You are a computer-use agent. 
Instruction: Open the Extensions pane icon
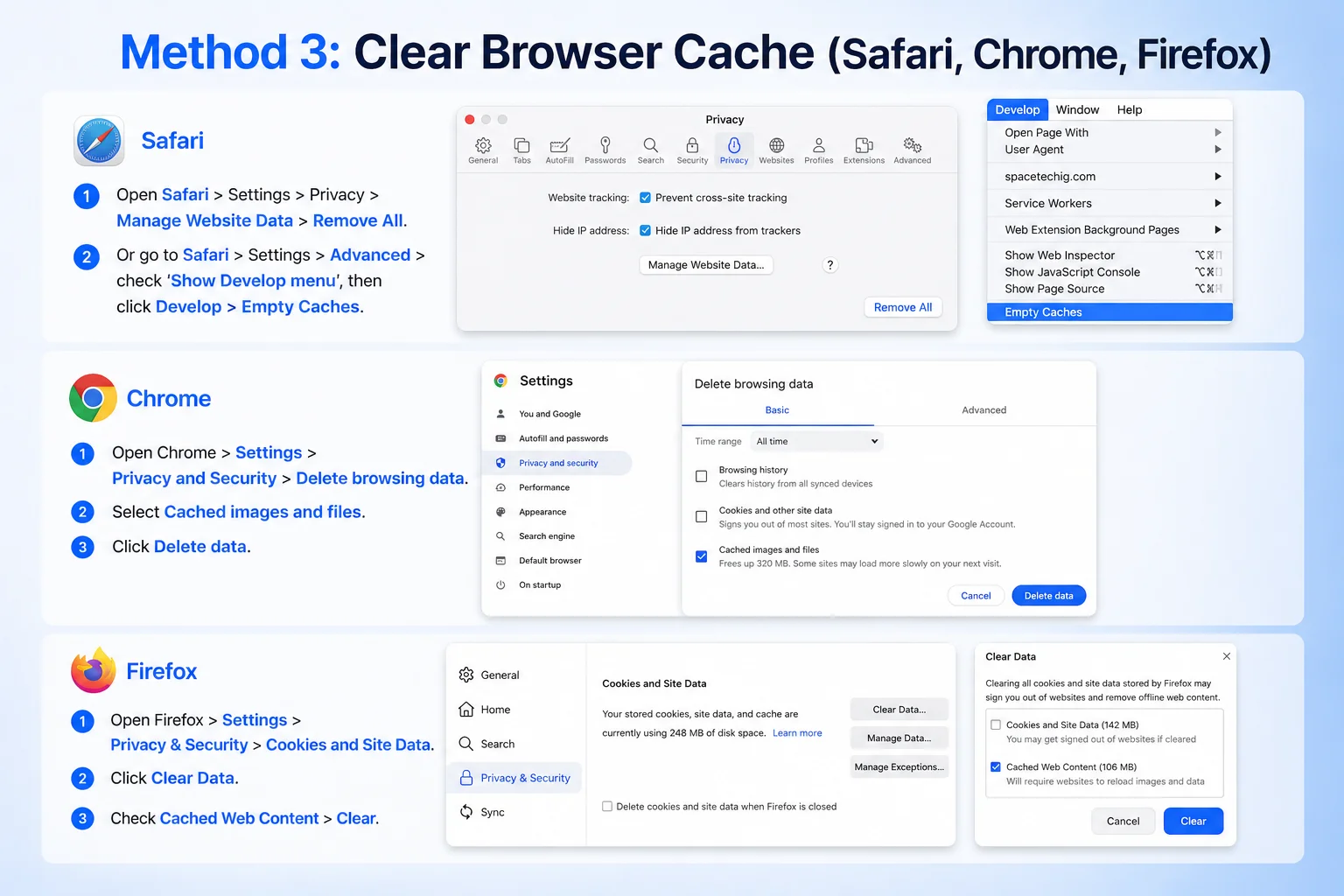pyautogui.click(x=864, y=150)
